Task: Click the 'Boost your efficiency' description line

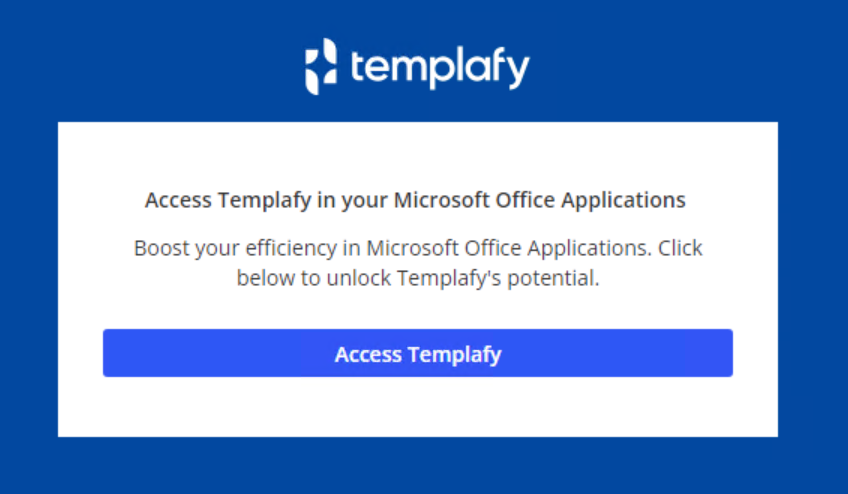Action: click(x=418, y=247)
